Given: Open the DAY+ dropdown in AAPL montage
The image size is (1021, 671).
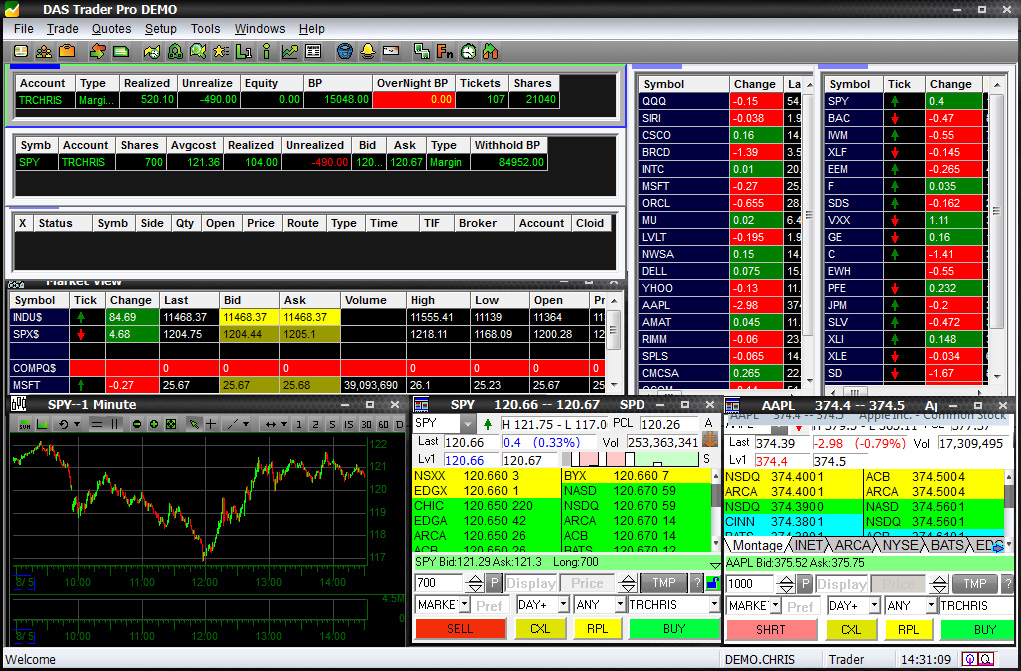Looking at the screenshot, I should point(874,606).
